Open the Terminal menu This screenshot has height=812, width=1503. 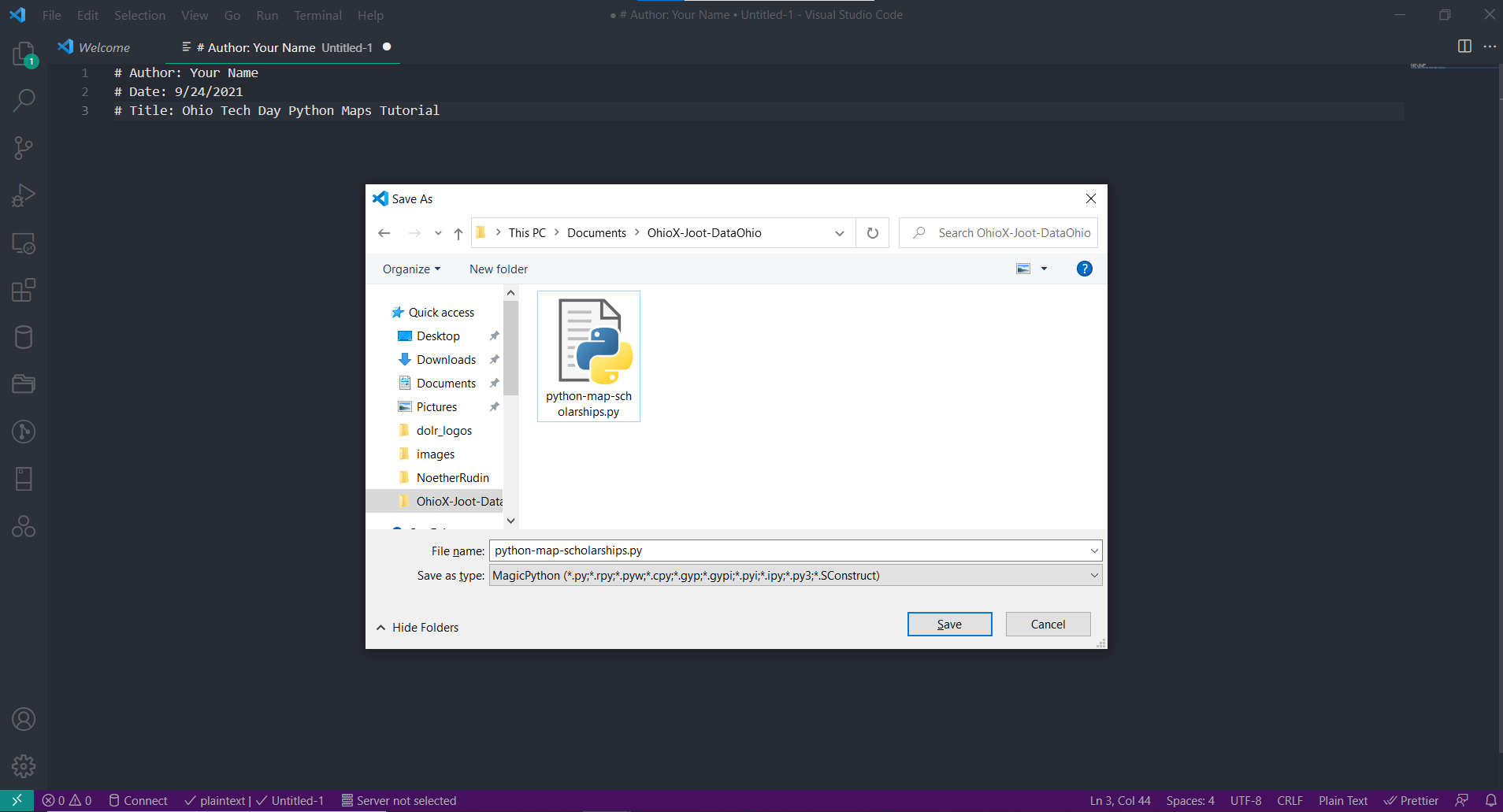tap(318, 15)
